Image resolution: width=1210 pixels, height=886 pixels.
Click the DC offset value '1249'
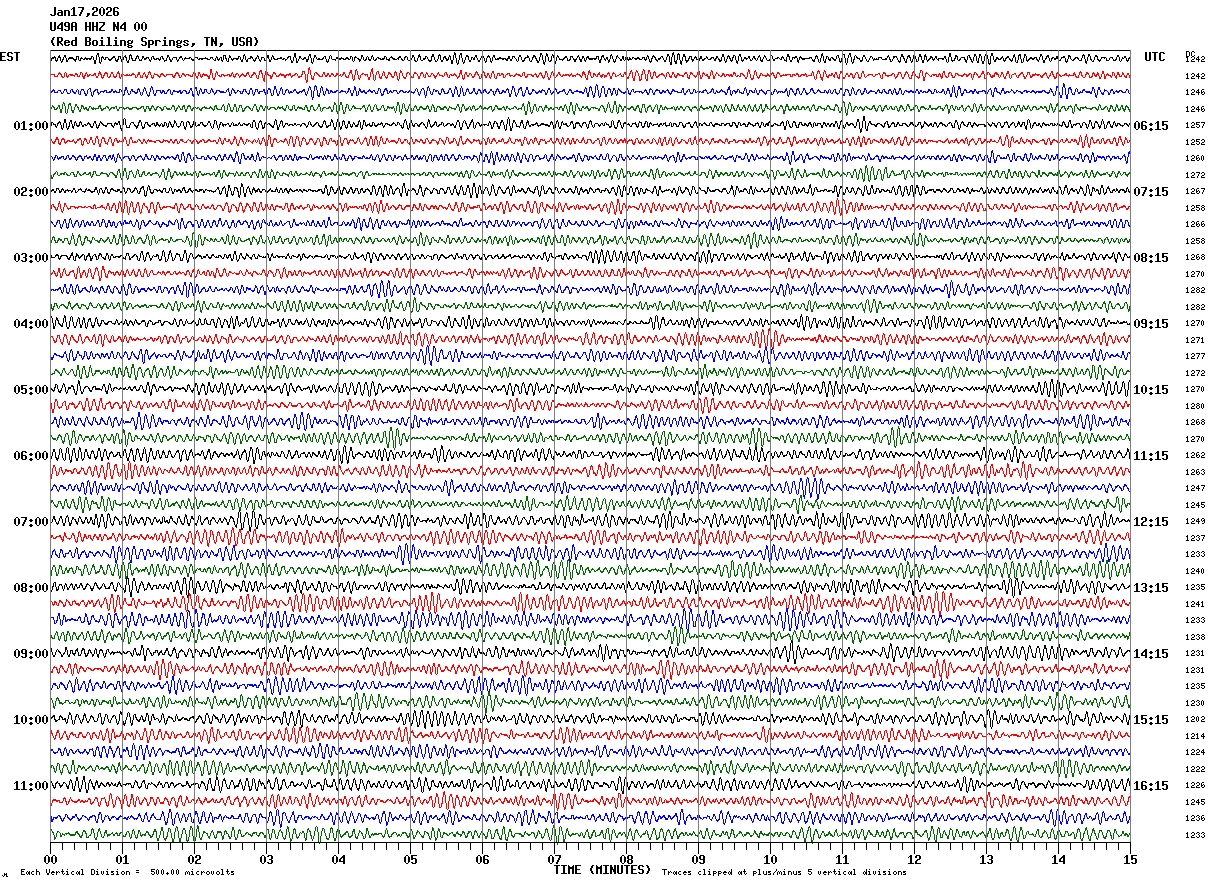pyautogui.click(x=1195, y=522)
